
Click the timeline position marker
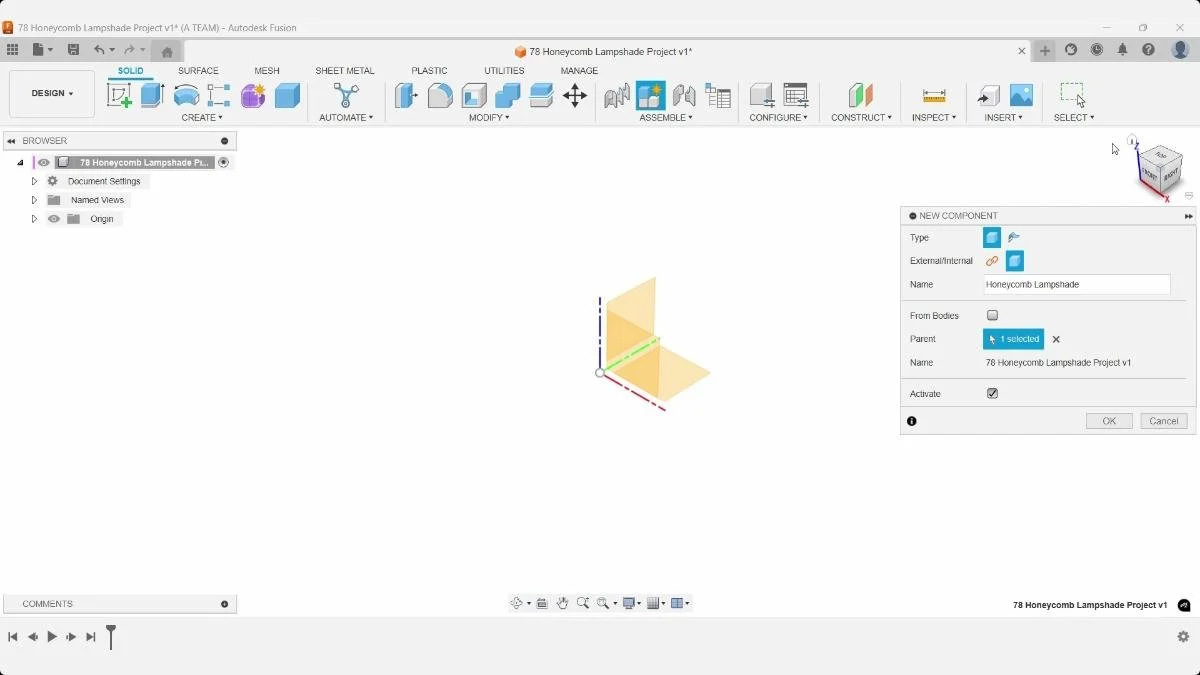tap(111, 636)
